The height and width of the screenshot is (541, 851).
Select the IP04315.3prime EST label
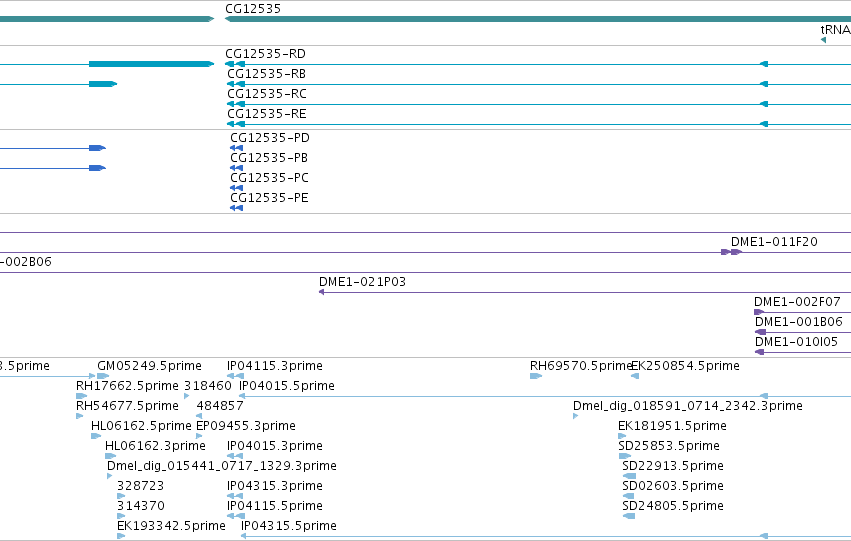coord(275,486)
